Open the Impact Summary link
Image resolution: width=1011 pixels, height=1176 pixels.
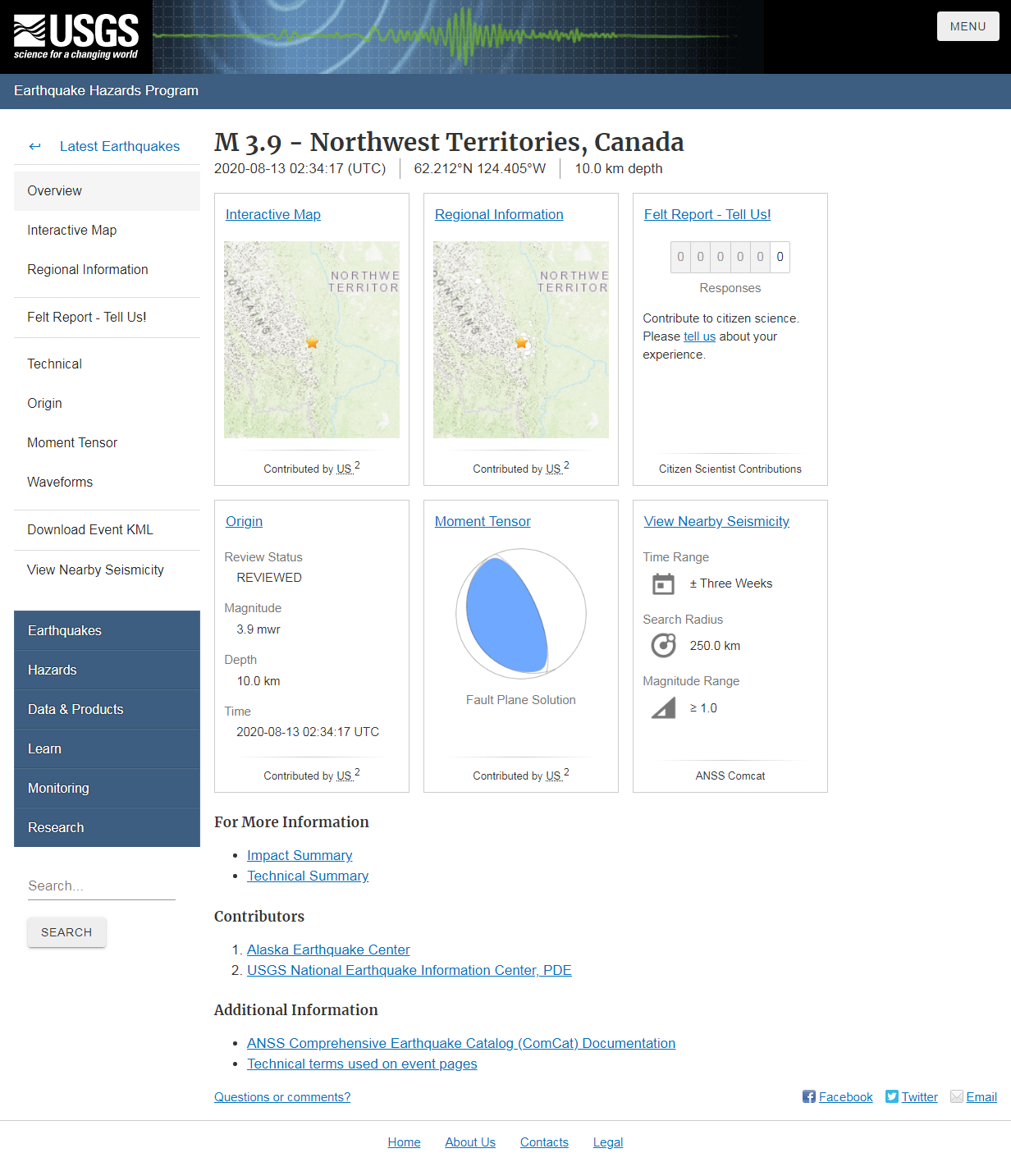(x=300, y=855)
